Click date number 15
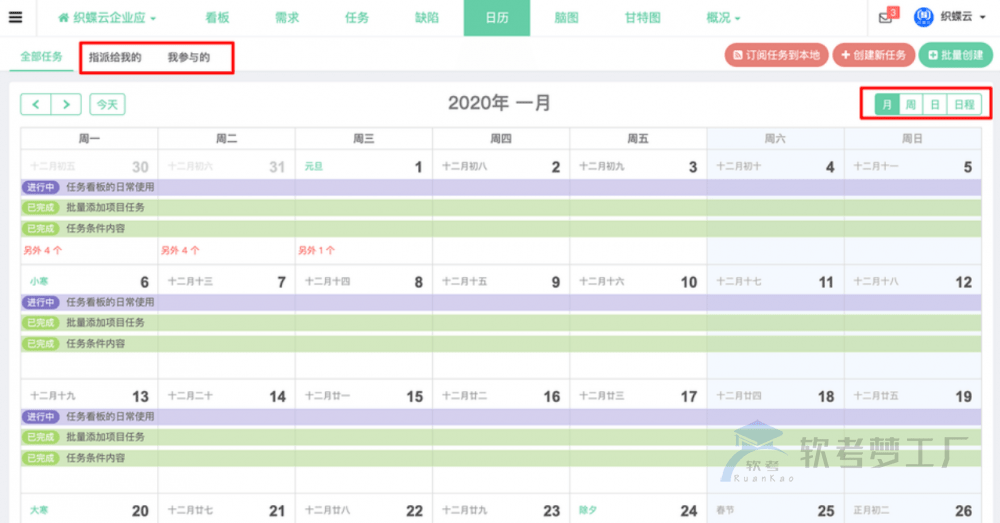Viewport: 1000px width, 523px height. tap(415, 397)
